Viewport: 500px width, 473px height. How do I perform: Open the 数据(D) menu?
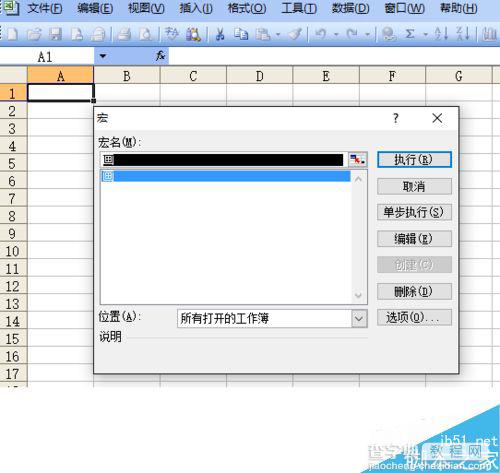tap(350, 8)
